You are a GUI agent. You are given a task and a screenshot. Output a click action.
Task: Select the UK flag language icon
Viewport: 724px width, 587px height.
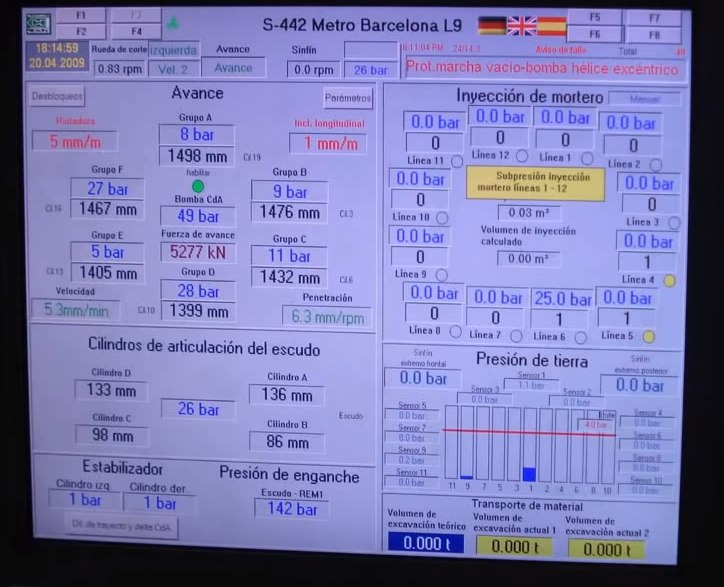521,26
